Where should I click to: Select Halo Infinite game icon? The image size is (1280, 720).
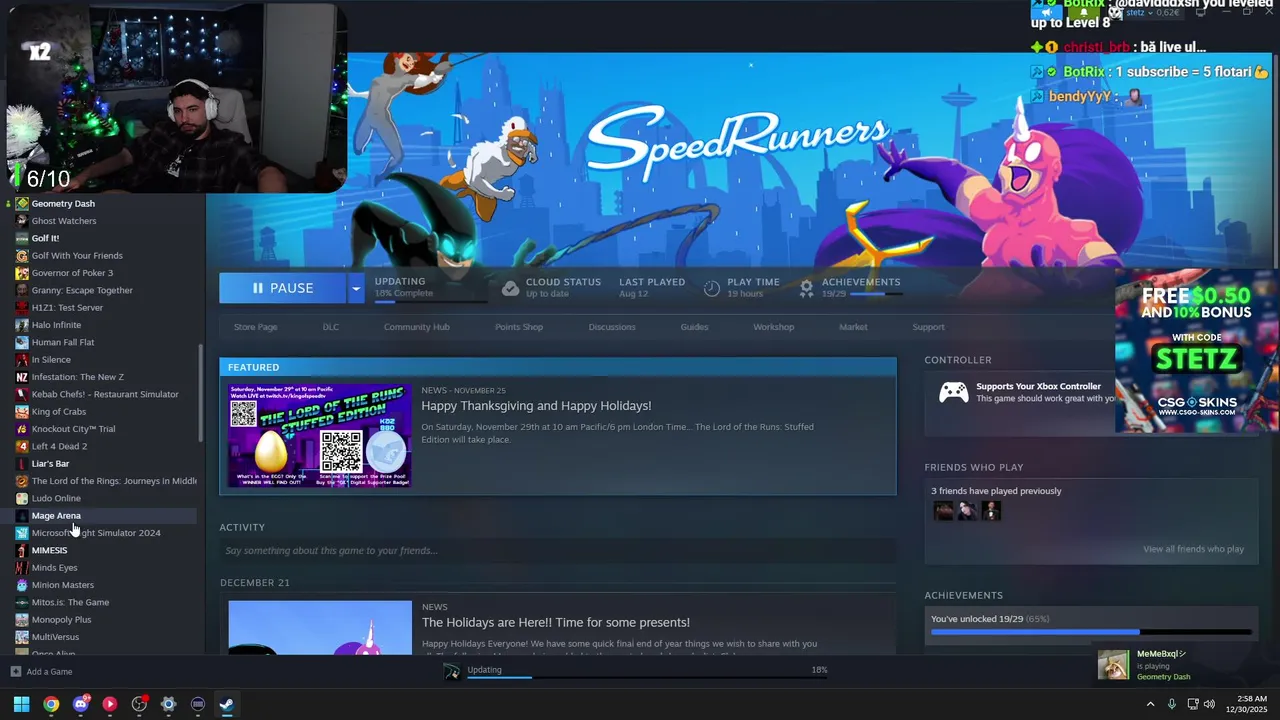point(22,325)
